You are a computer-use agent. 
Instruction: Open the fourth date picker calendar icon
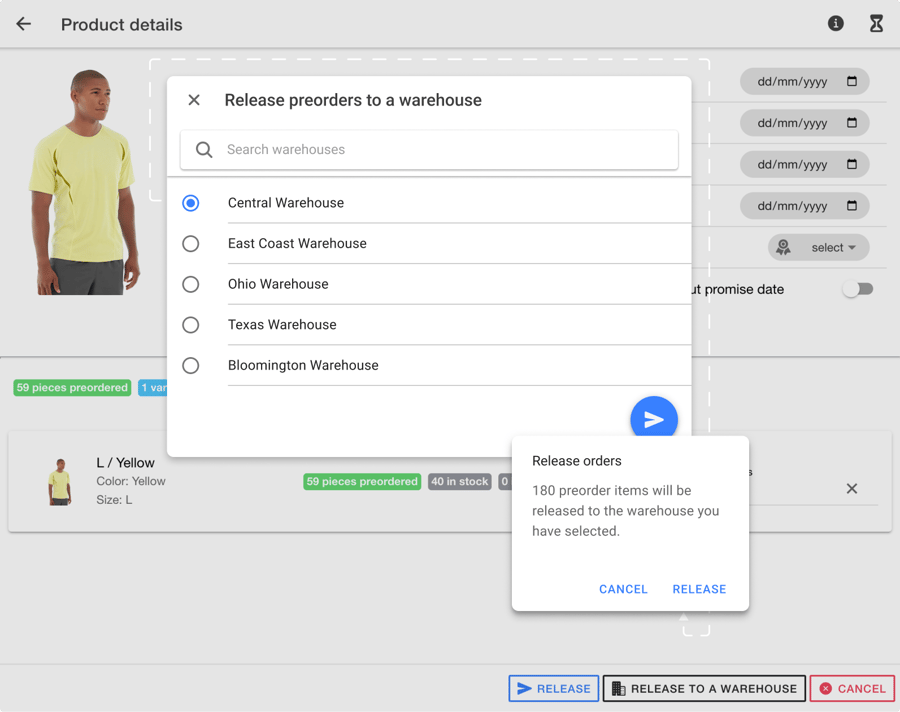pyautogui.click(x=852, y=206)
